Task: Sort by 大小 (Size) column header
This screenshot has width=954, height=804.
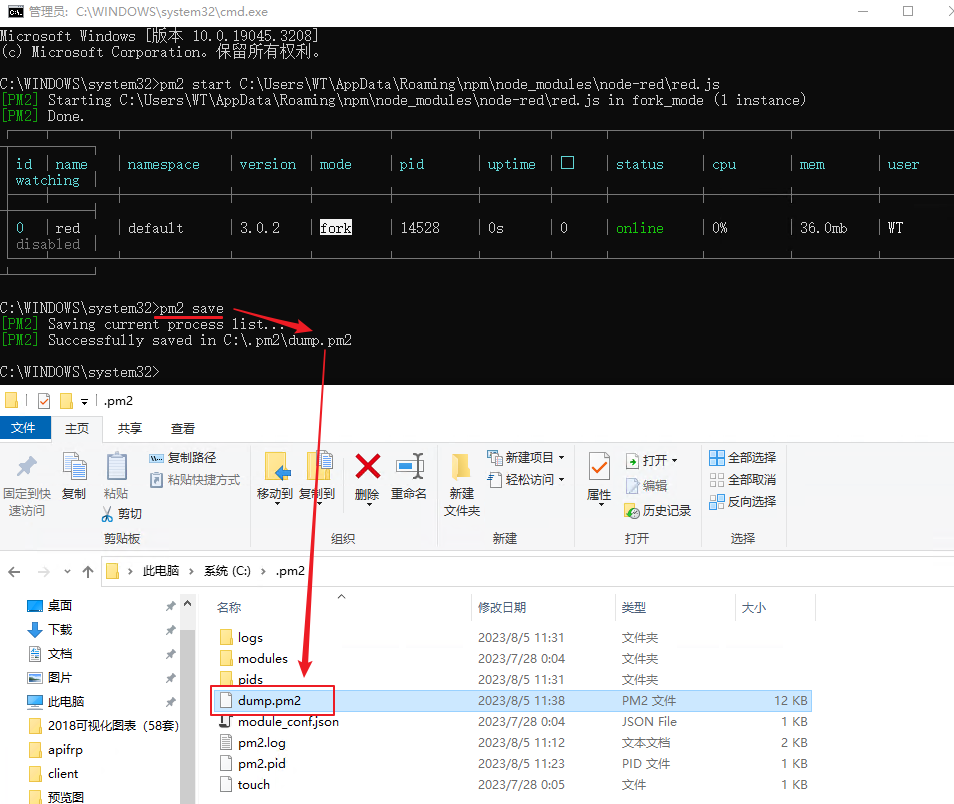Action: [754, 607]
